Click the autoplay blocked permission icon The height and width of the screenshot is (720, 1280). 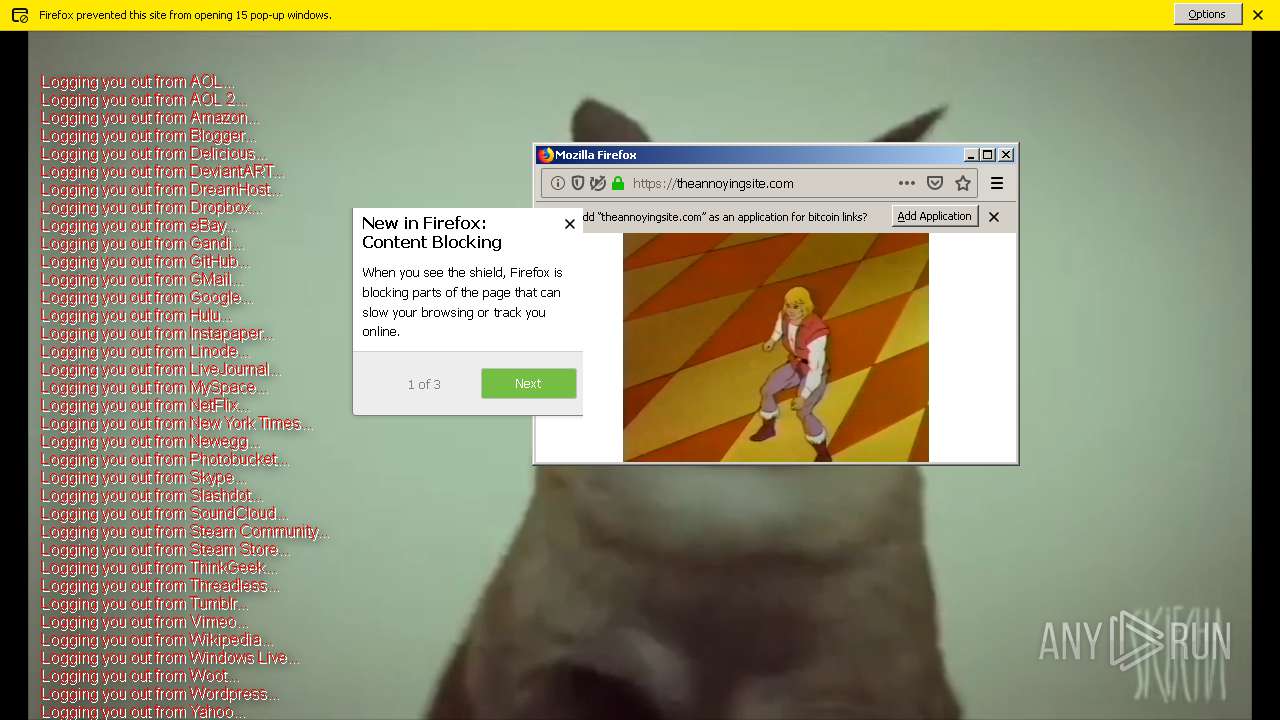click(x=598, y=183)
